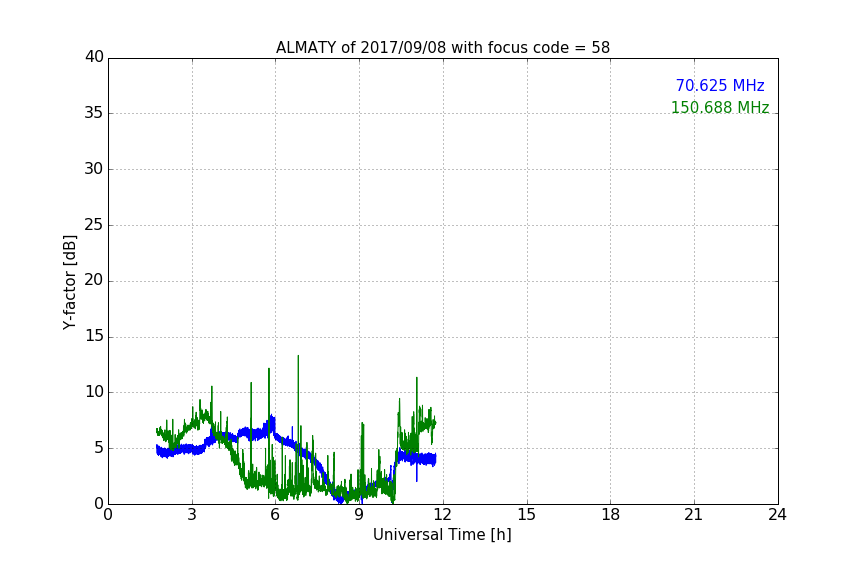Click the x-axis tick label '18'
The image size is (864, 576).
pos(610,515)
